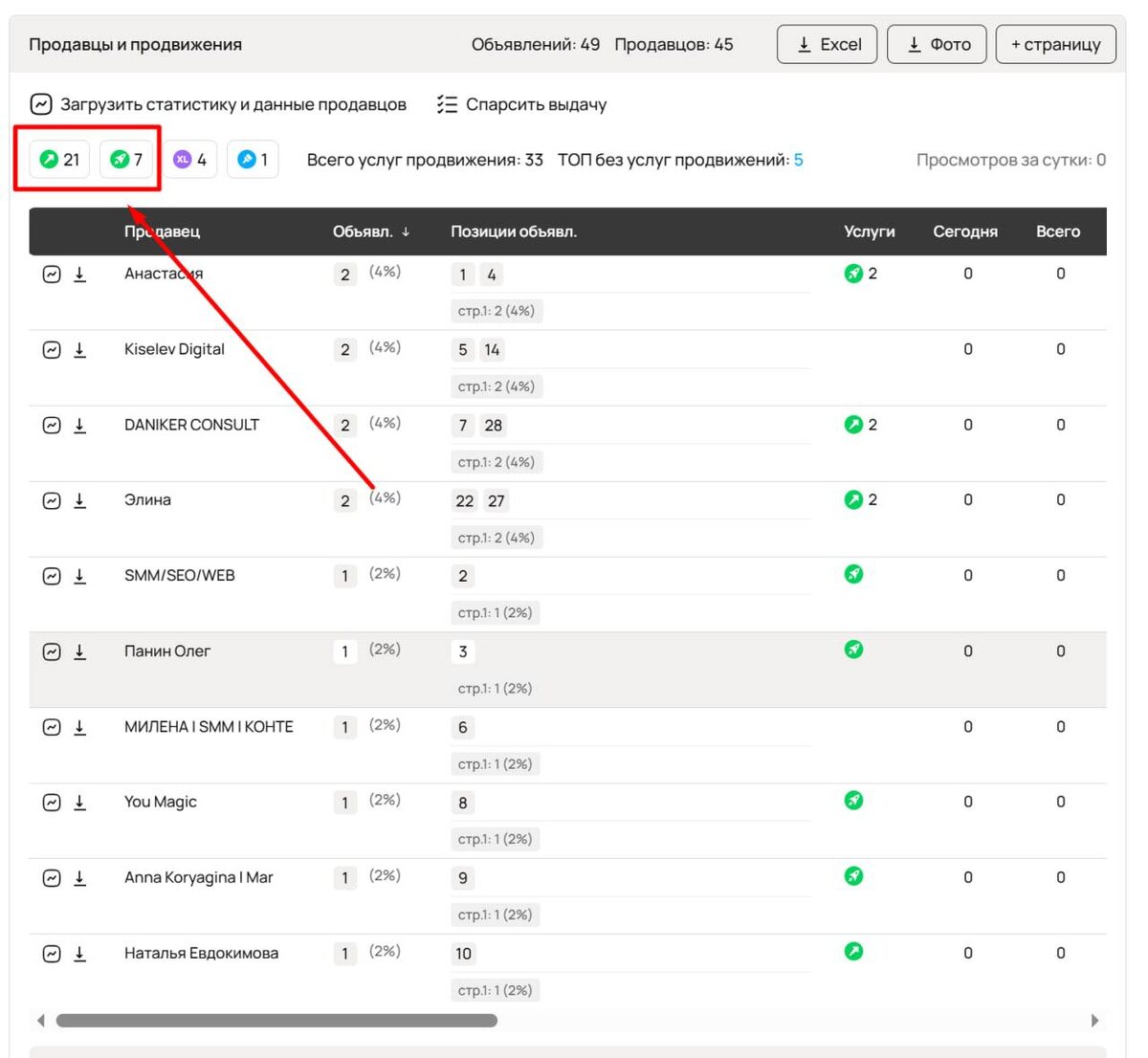Click the Услуги column header
This screenshot has height=1058, width=1148.
point(870,231)
